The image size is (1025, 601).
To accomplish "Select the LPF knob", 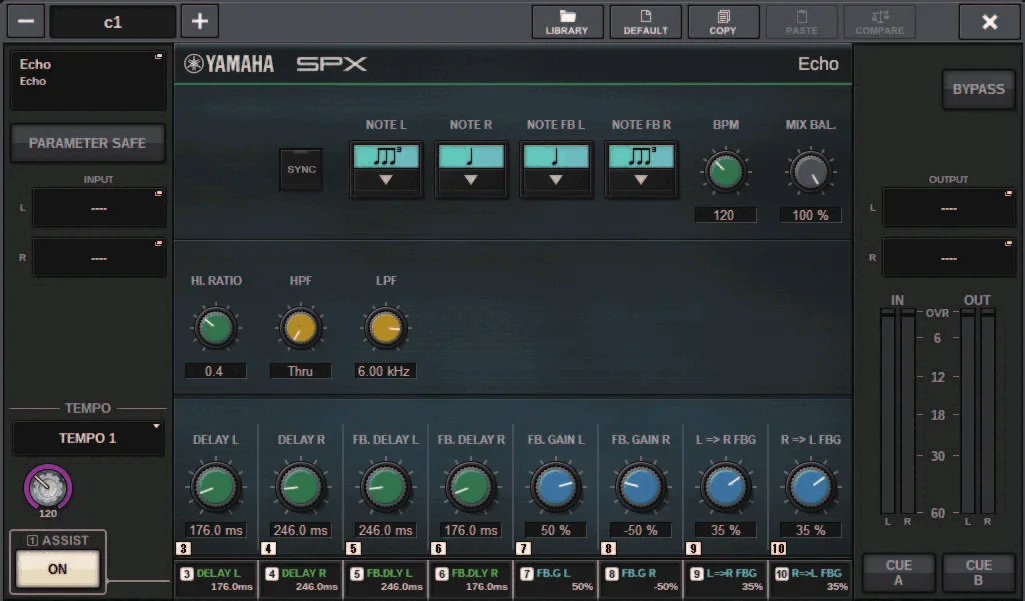I will [x=386, y=328].
